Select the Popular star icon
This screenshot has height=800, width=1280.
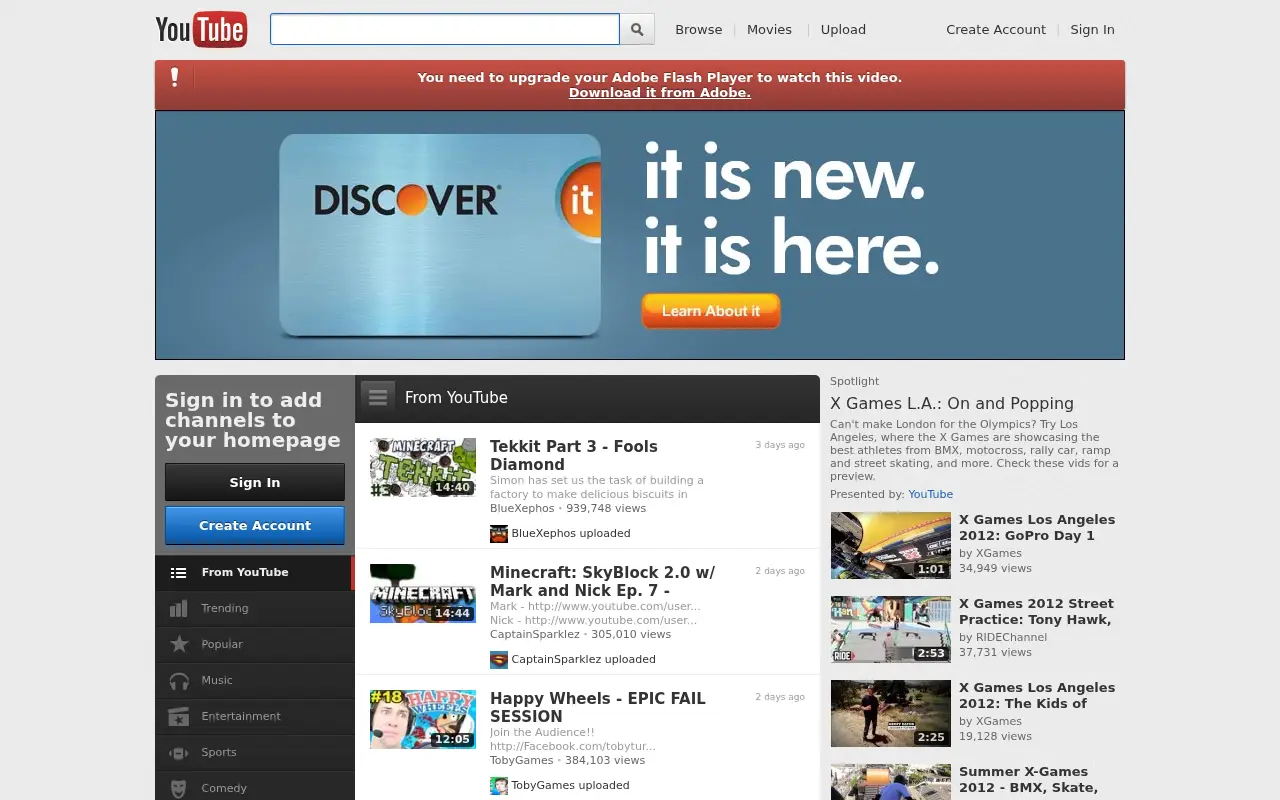click(x=179, y=644)
